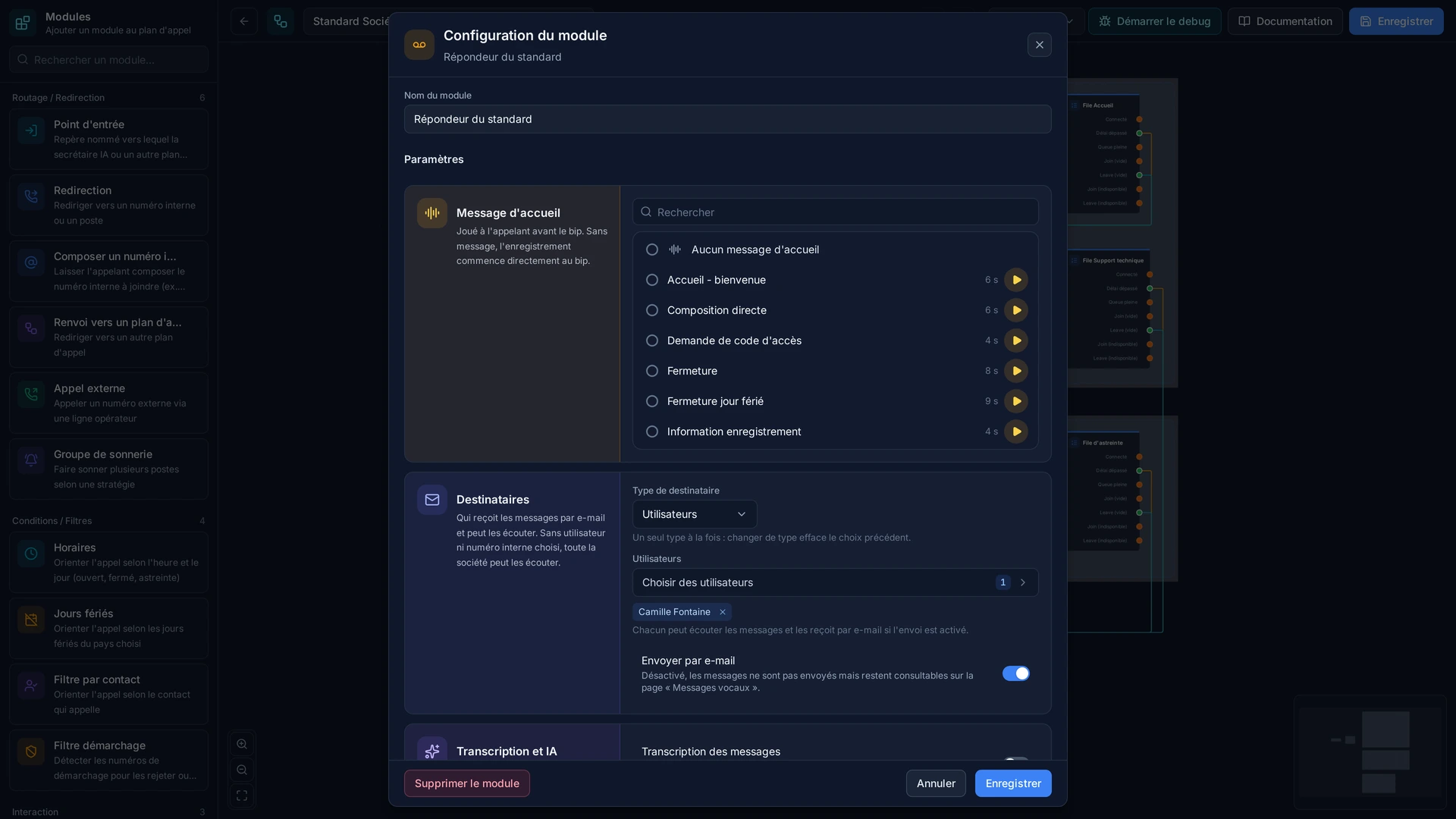Play the Fermeture jour férié preview
Viewport: 1456px width, 819px height.
[1016, 401]
